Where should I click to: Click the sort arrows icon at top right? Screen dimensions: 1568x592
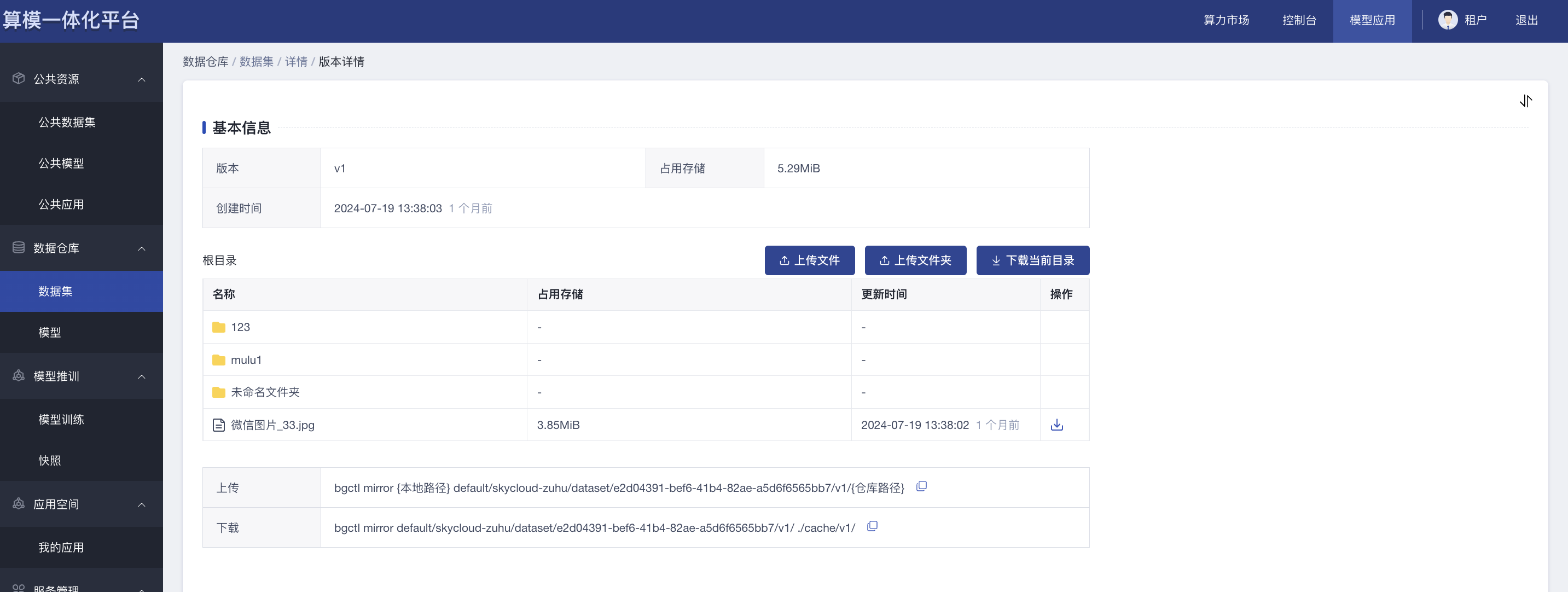(x=1525, y=101)
